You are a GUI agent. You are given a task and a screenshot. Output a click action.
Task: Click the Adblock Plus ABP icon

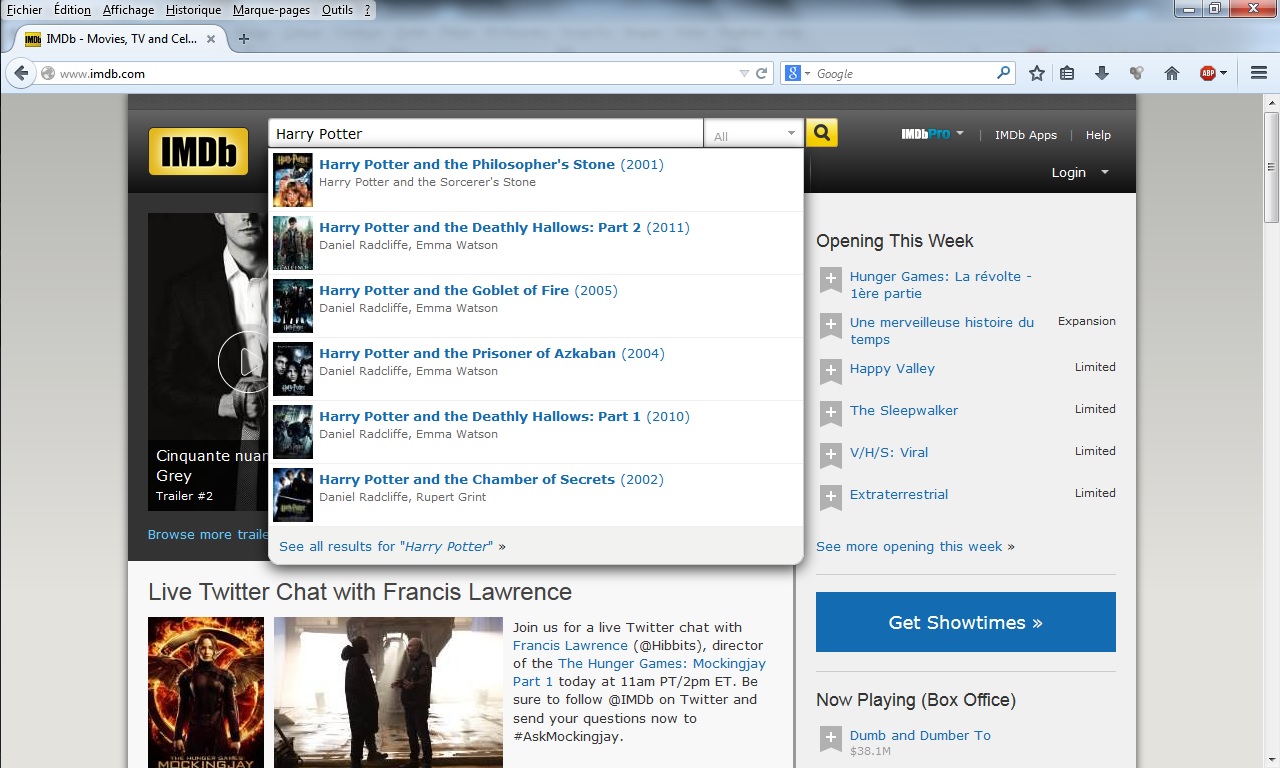point(1208,73)
